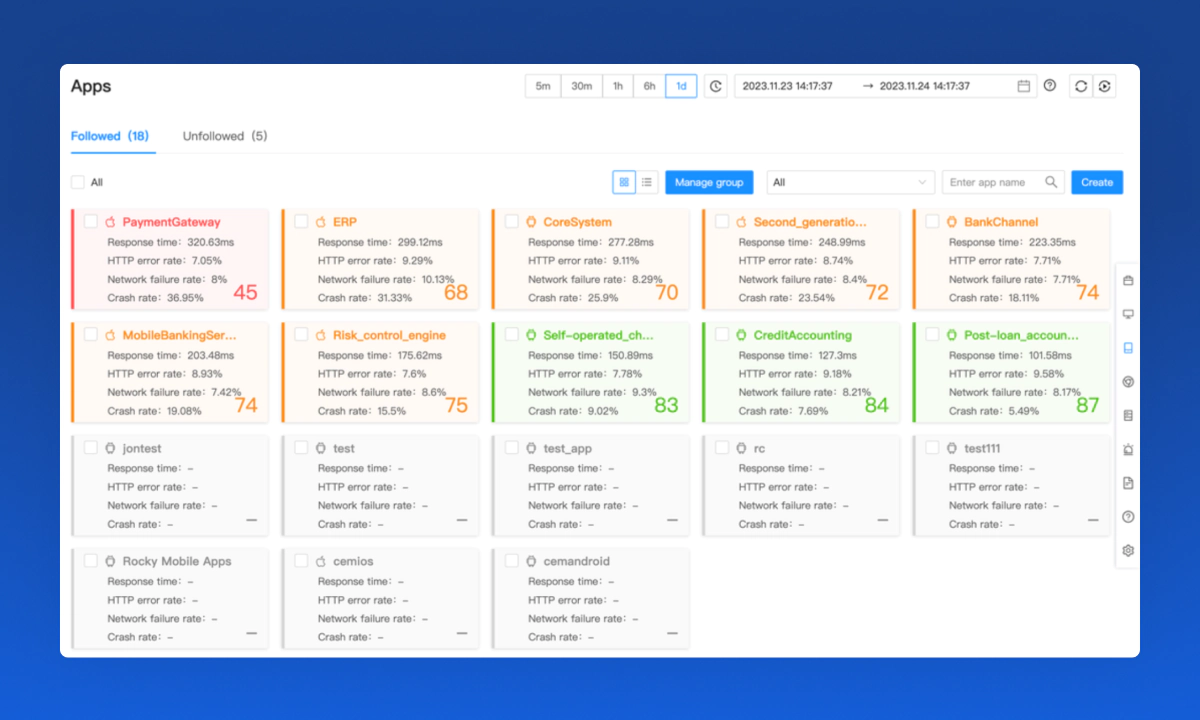Click Crash rate 31.33% on ERP card
This screenshot has width=1200, height=720.
click(x=362, y=298)
